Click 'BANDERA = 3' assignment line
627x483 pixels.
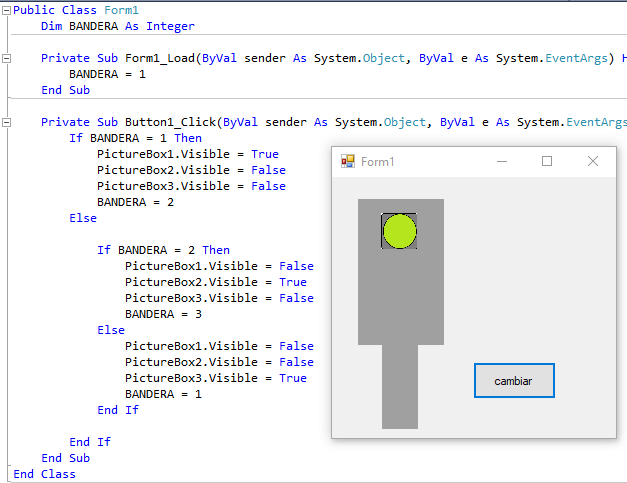click(x=164, y=314)
